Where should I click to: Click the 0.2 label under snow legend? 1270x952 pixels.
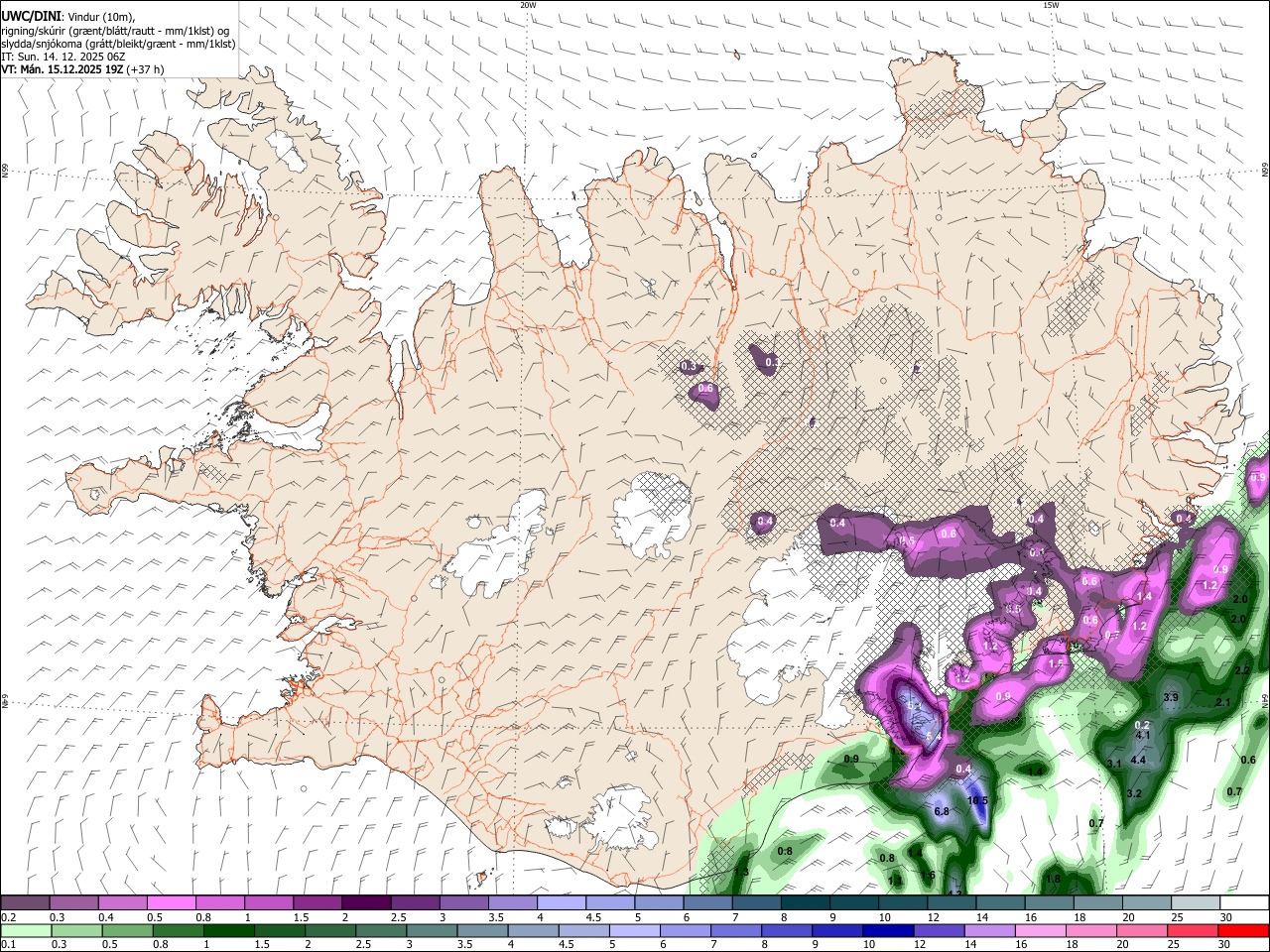point(8,917)
